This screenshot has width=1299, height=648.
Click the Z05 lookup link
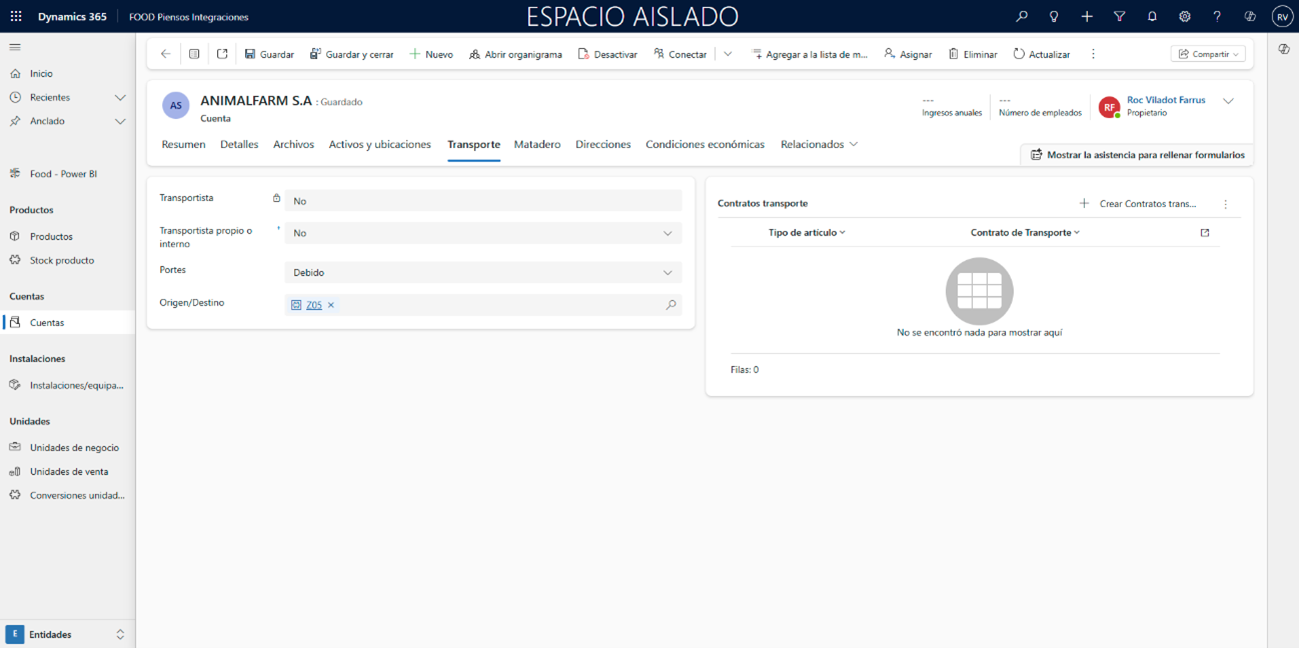314,305
